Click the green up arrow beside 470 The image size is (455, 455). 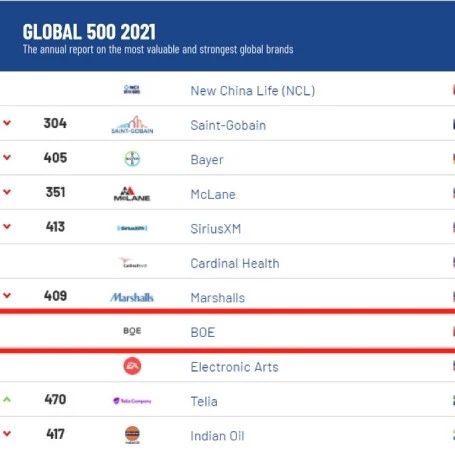click(7, 399)
